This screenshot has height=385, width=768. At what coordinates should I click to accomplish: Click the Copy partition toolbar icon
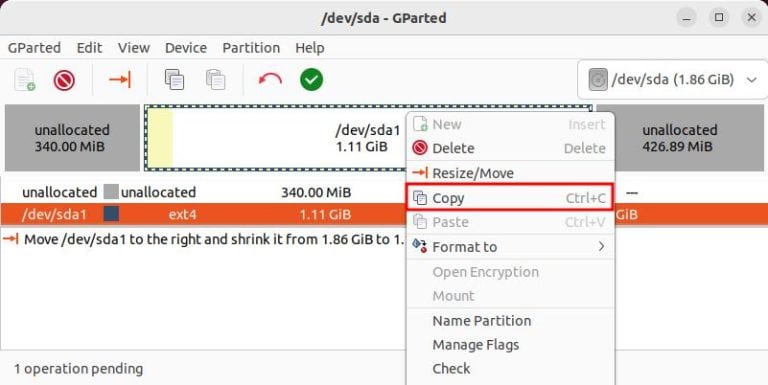(174, 80)
